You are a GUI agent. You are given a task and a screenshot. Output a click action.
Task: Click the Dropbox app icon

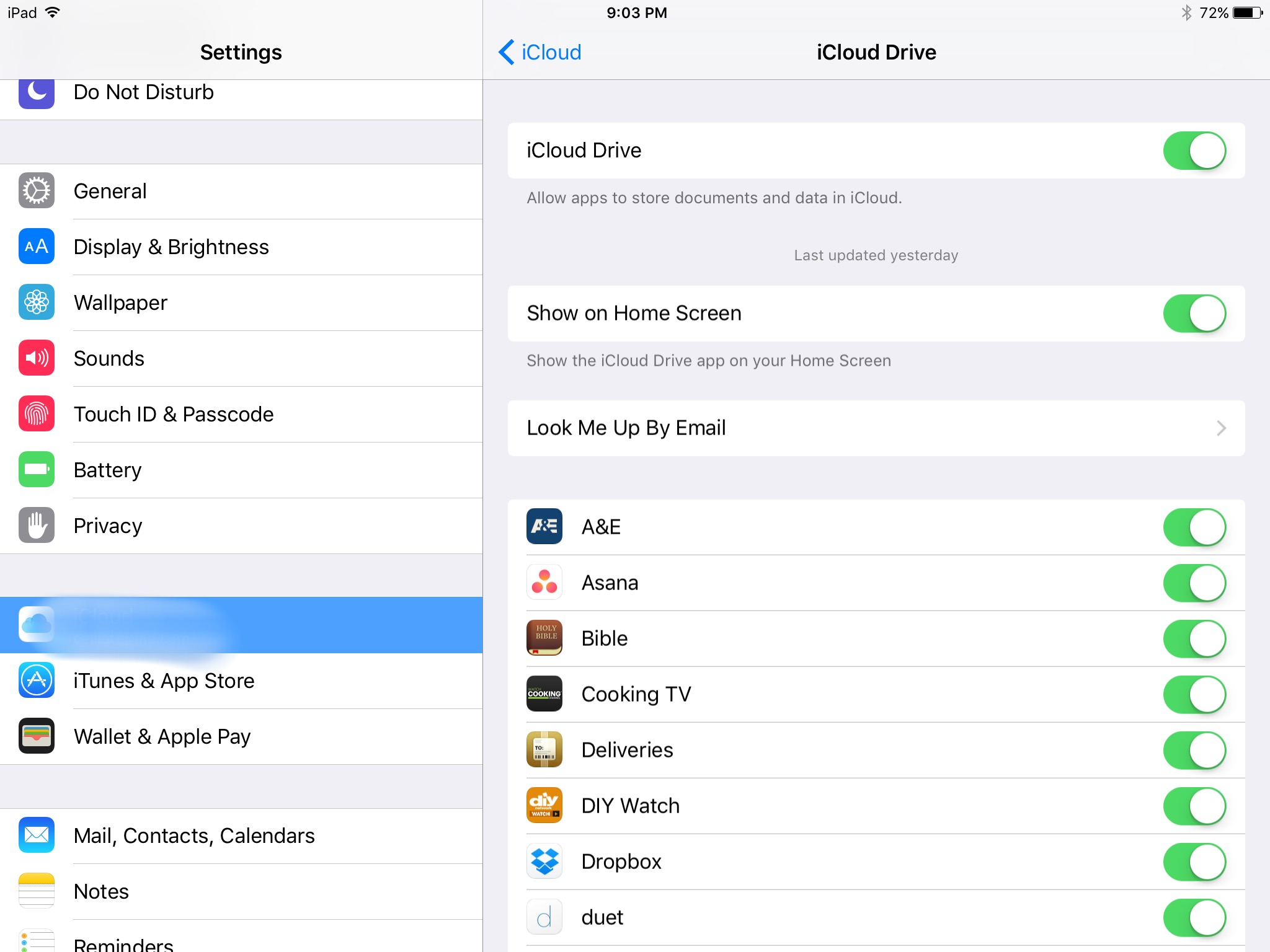[x=544, y=861]
